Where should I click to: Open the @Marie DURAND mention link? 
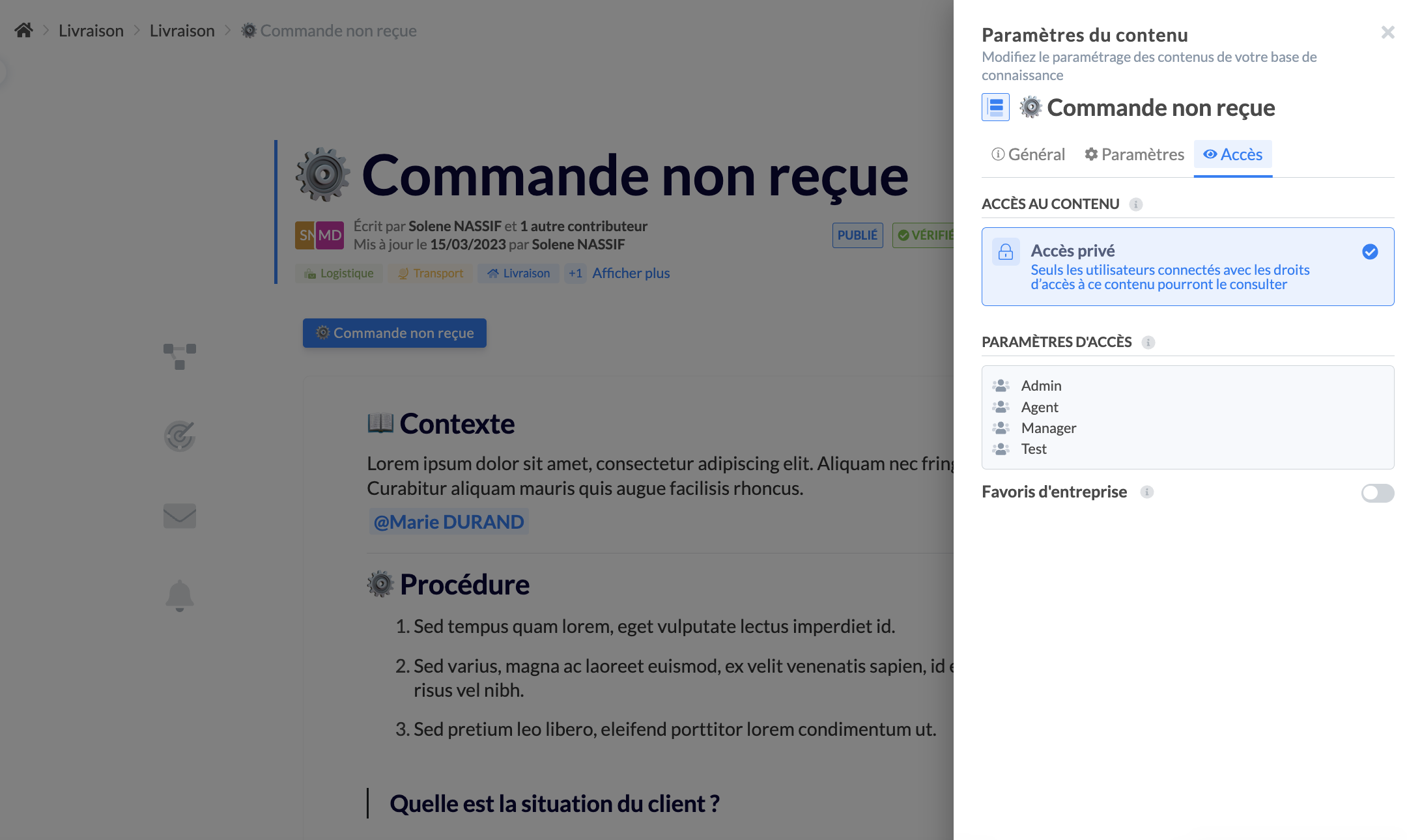[x=448, y=521]
